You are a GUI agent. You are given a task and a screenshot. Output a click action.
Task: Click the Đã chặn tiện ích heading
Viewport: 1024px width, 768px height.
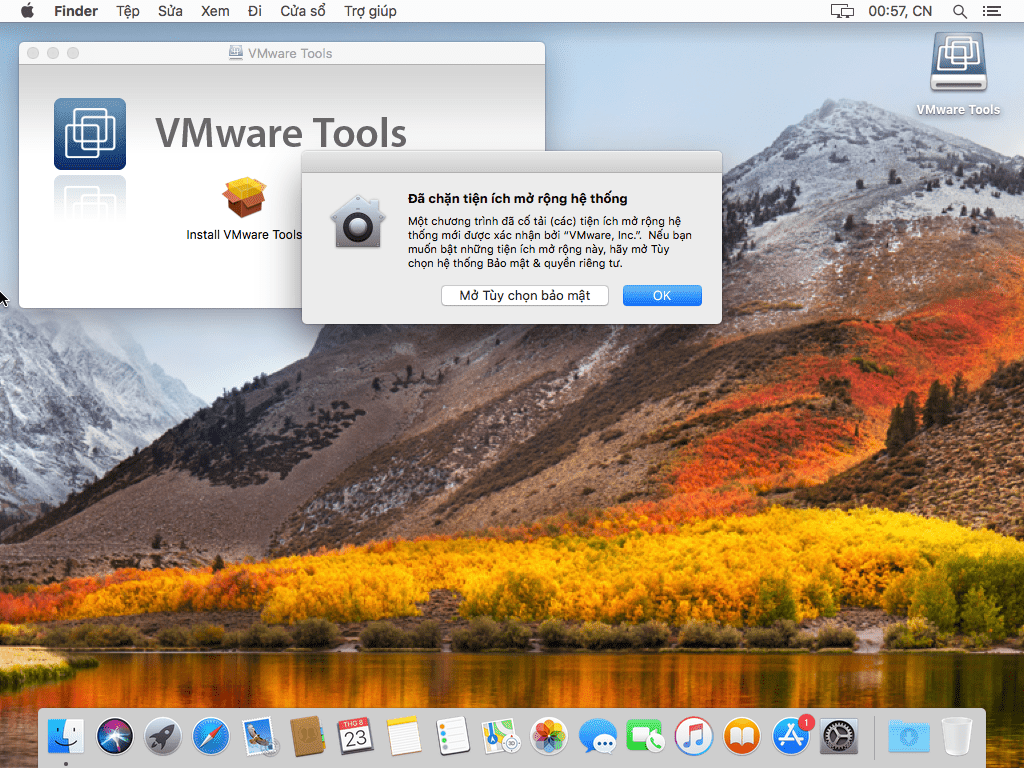[517, 199]
